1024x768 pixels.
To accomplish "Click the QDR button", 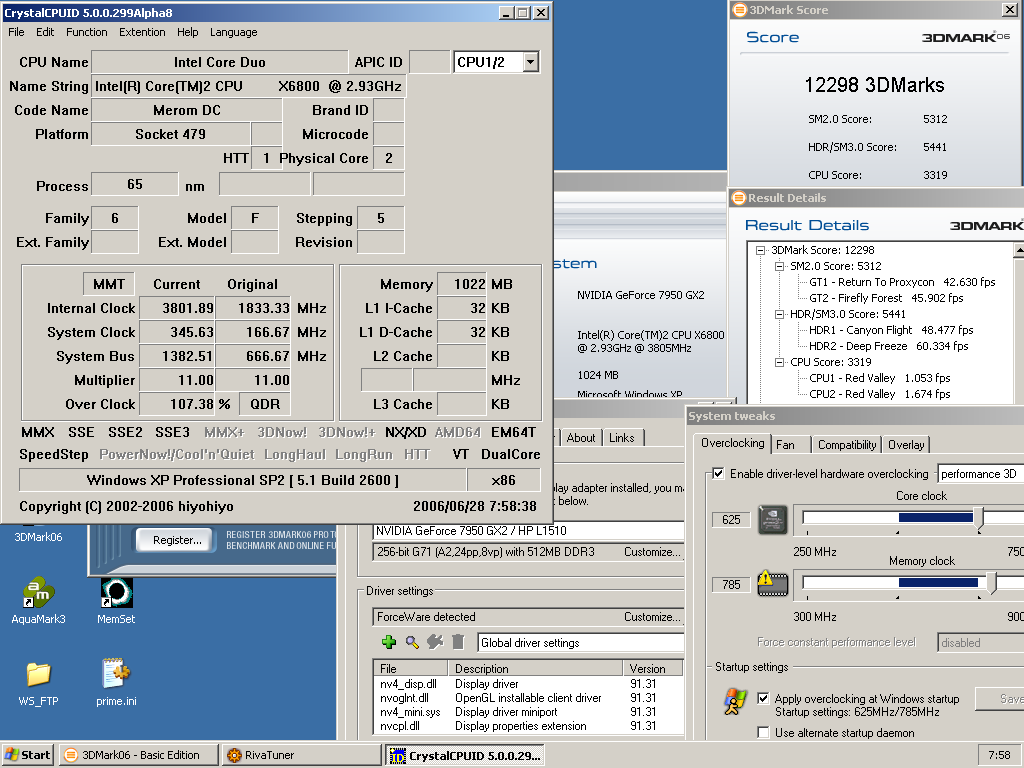I will pyautogui.click(x=265, y=404).
